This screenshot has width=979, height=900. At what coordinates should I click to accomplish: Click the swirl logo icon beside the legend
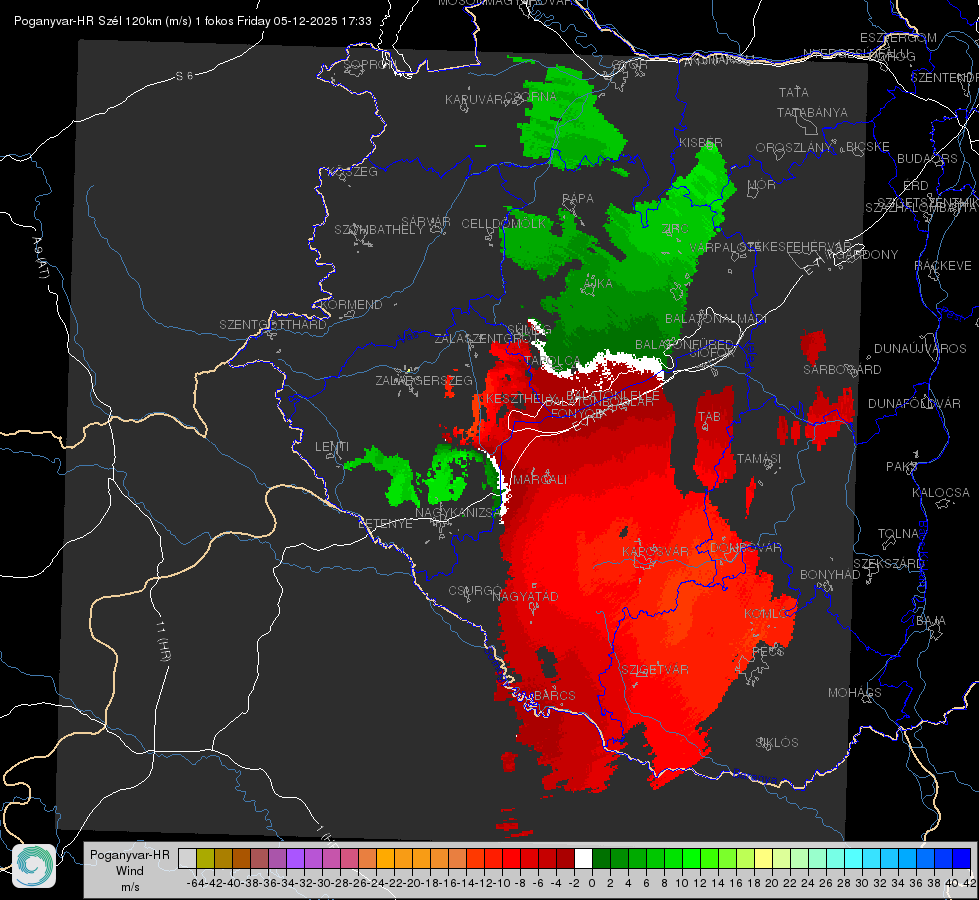click(34, 866)
